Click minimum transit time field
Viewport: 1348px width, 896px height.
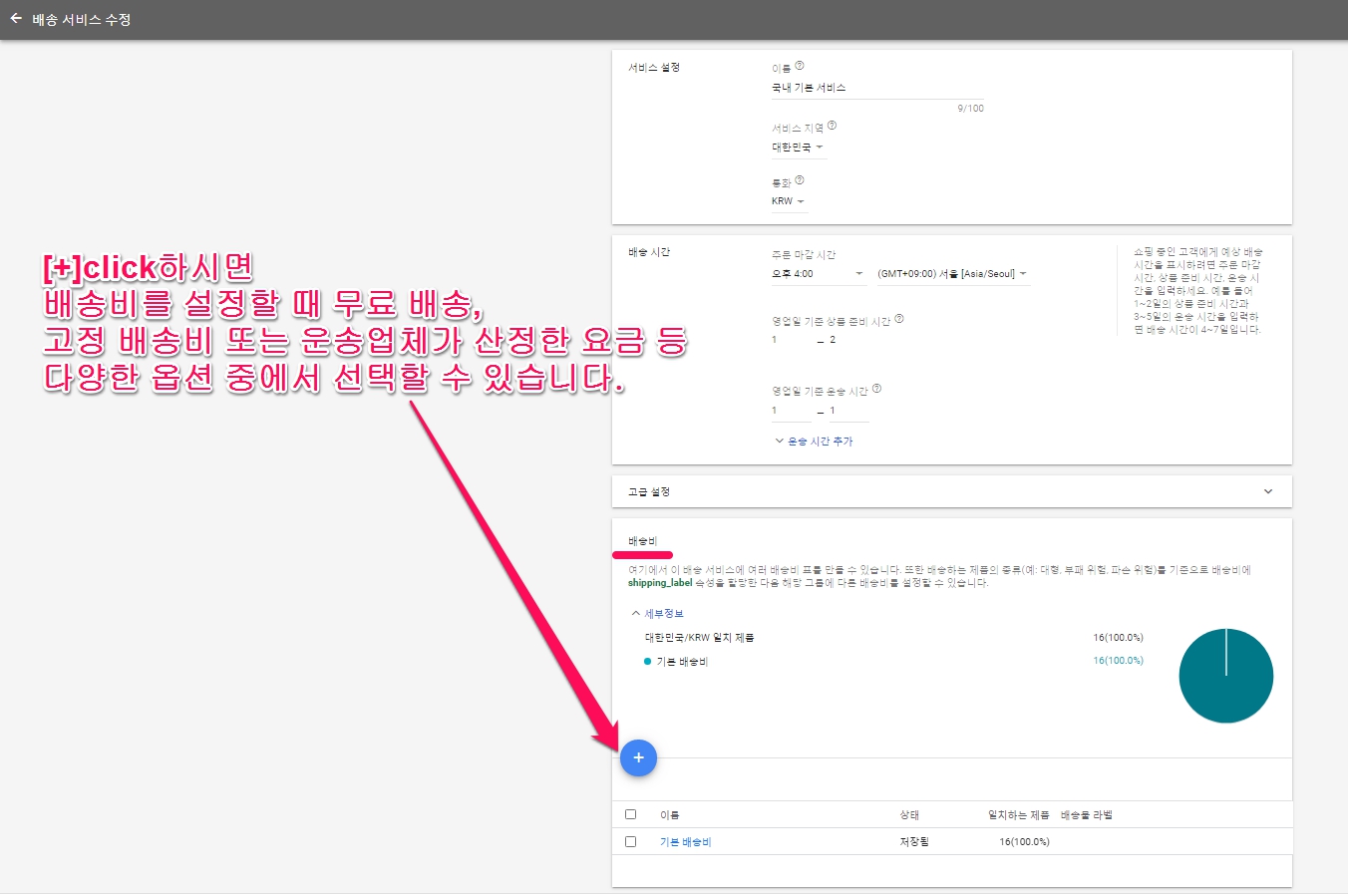[792, 411]
